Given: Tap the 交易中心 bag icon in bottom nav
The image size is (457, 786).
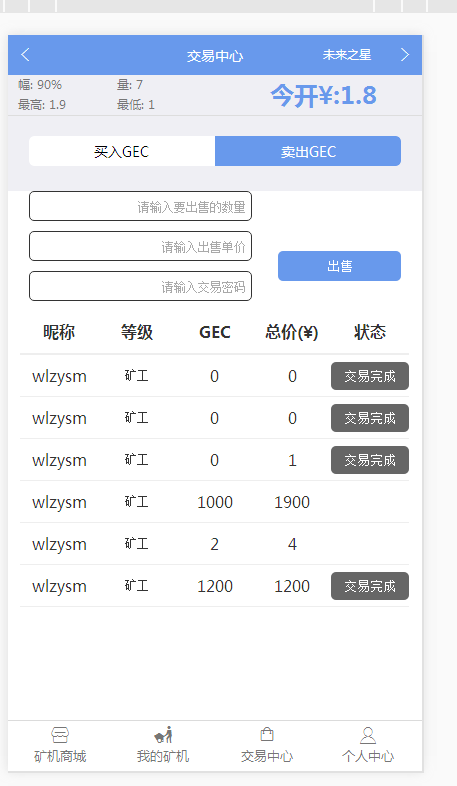Looking at the screenshot, I should [x=267, y=735].
